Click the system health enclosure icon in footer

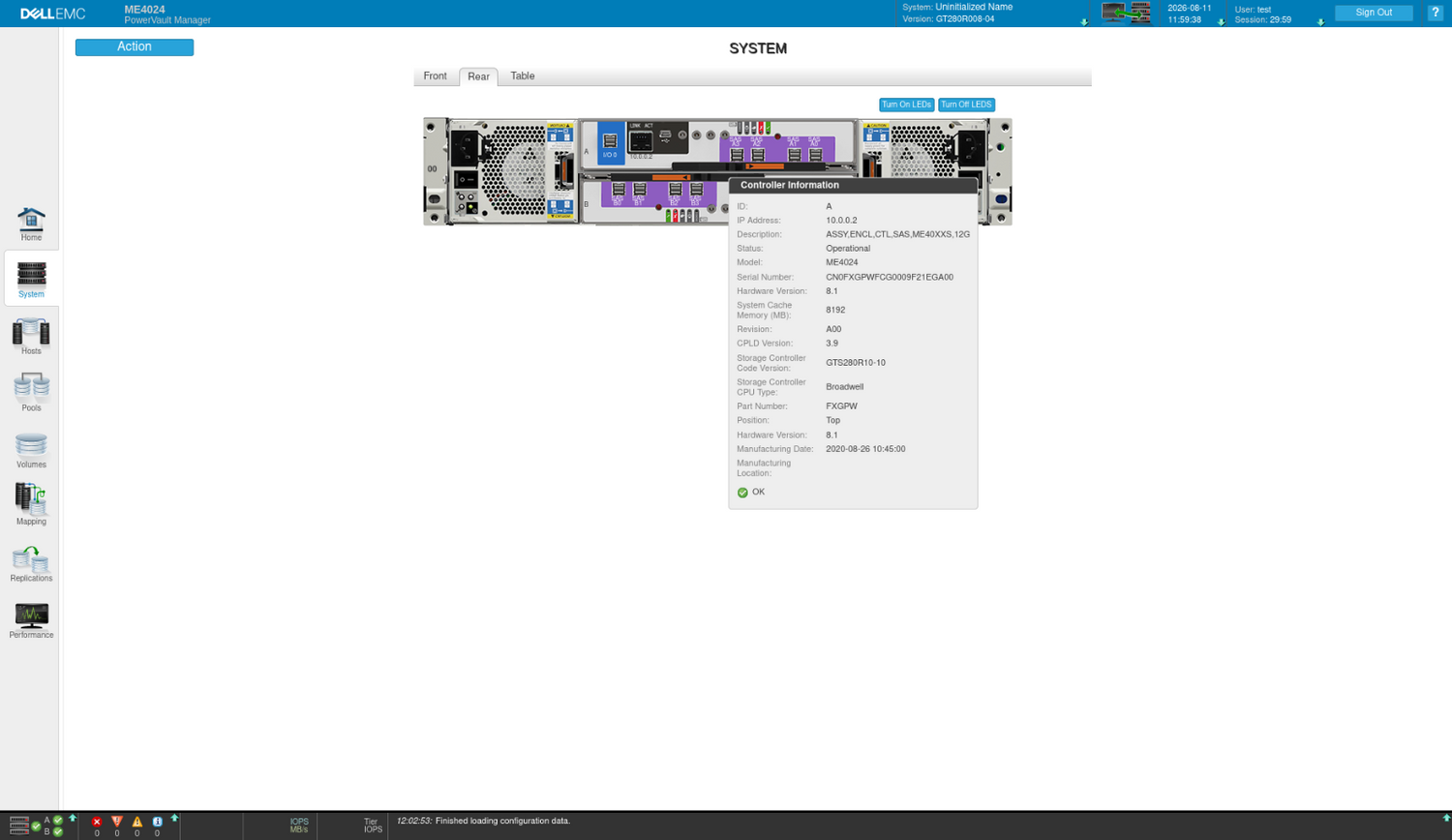point(19,825)
